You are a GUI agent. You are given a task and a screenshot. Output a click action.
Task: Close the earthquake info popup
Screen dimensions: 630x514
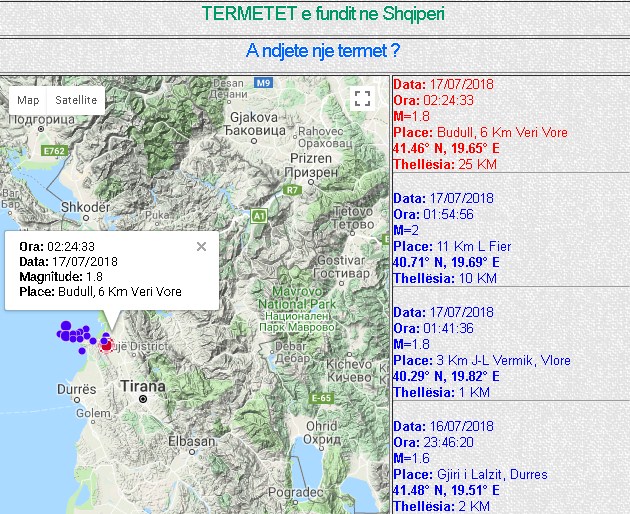pos(201,246)
